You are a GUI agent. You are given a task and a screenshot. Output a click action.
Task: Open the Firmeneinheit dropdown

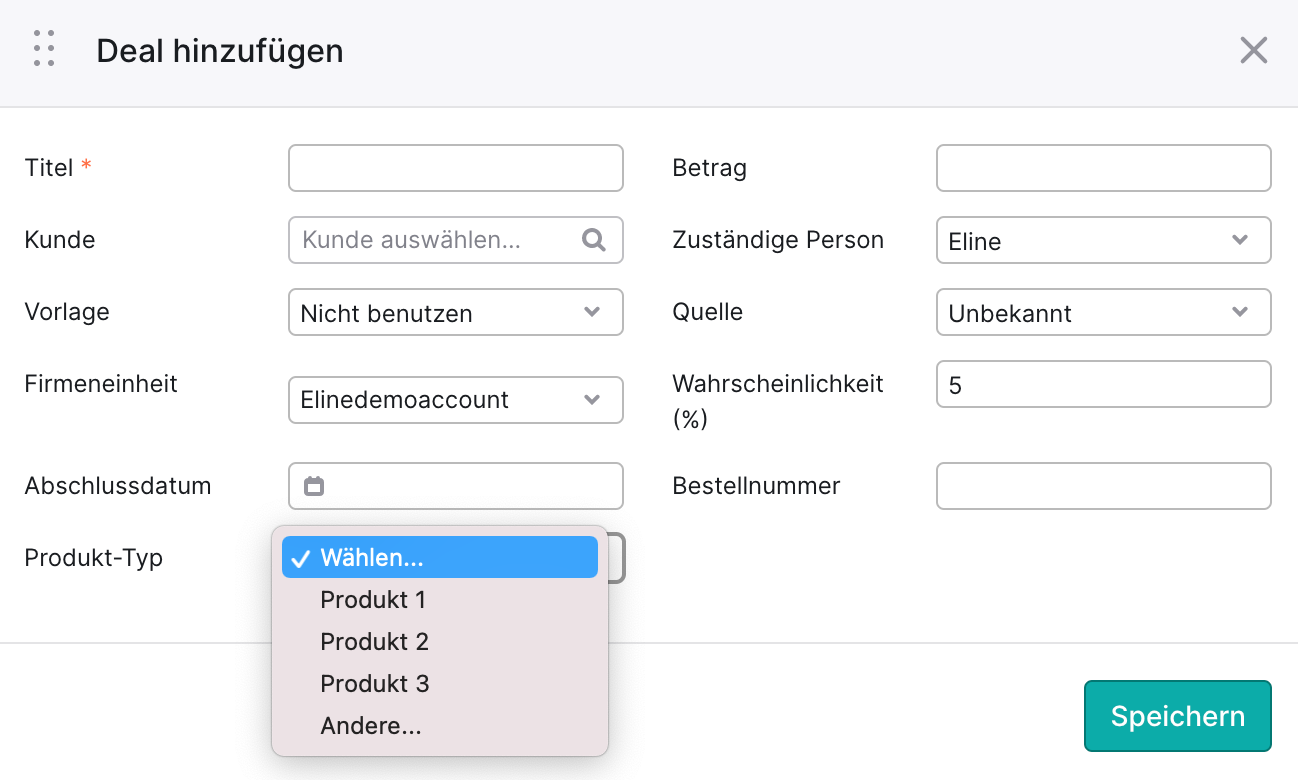456,400
